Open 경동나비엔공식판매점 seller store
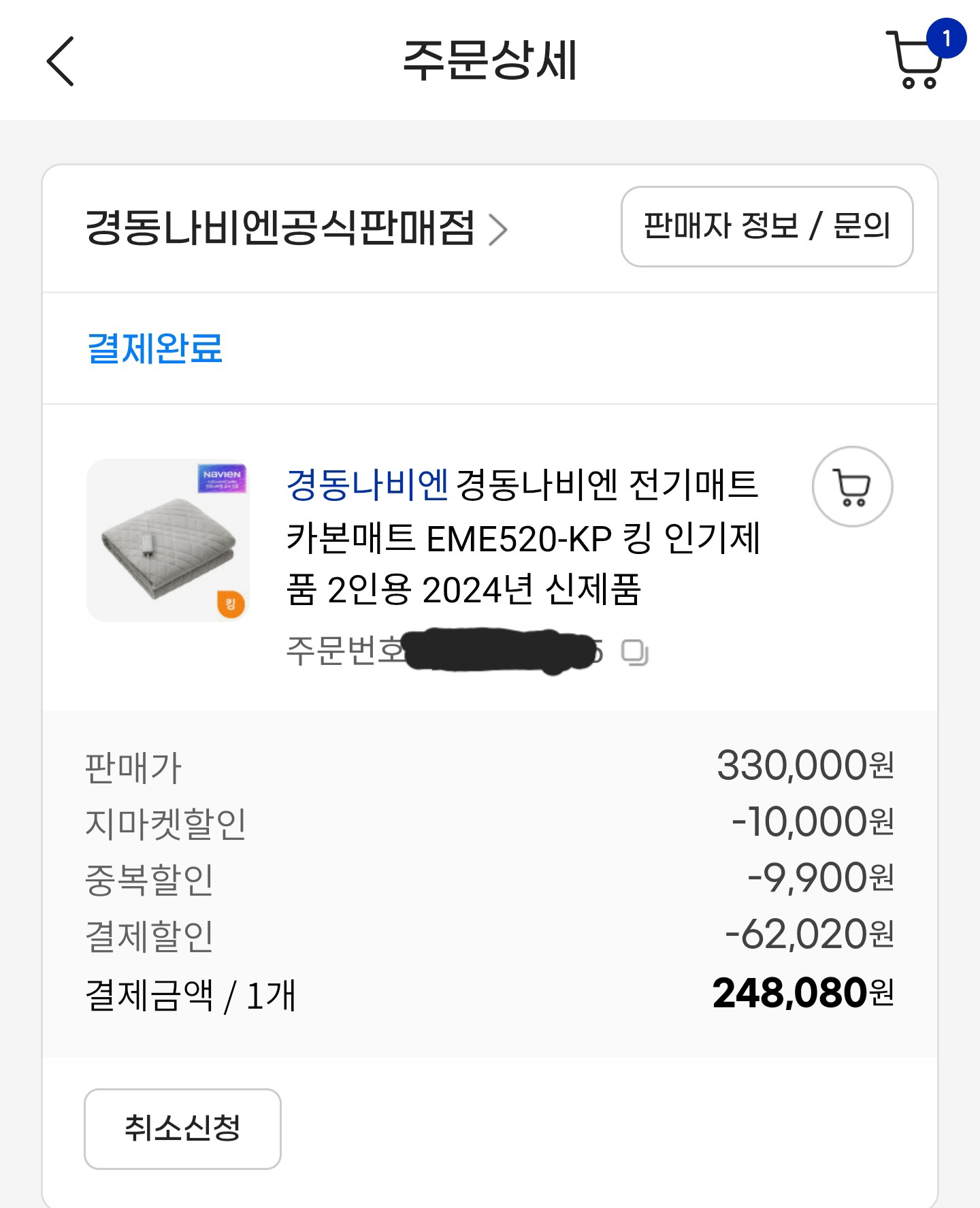 click(x=280, y=227)
